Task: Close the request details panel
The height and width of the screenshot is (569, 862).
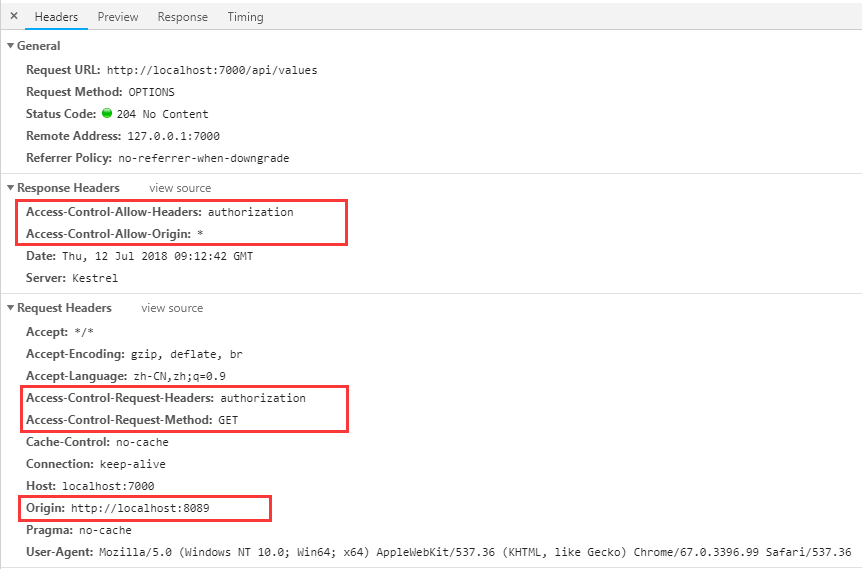Action: (14, 16)
